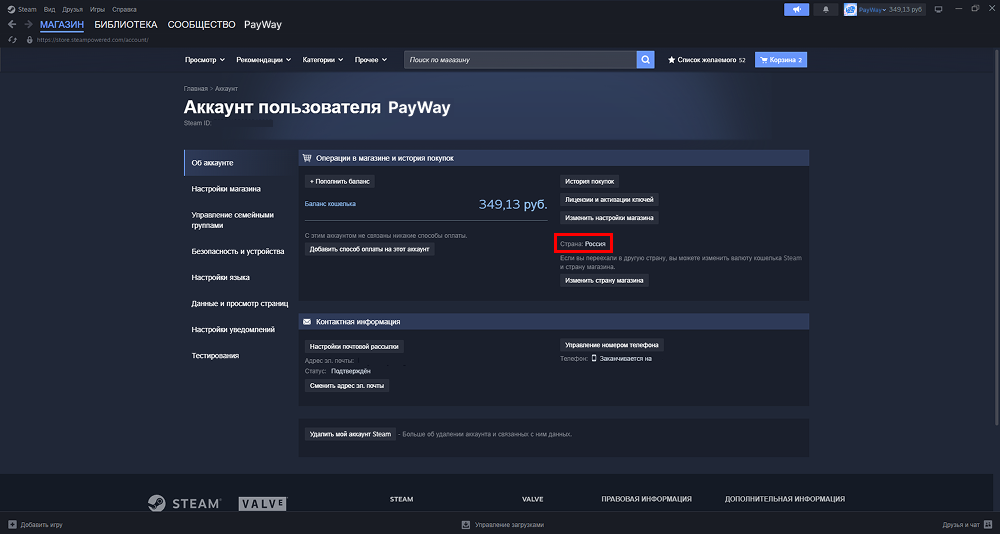The height and width of the screenshot is (534, 1000).
Task: Click the ПРАВОВАЯ ИНФОРМАЦИЯ footer heading
Action: point(646,499)
